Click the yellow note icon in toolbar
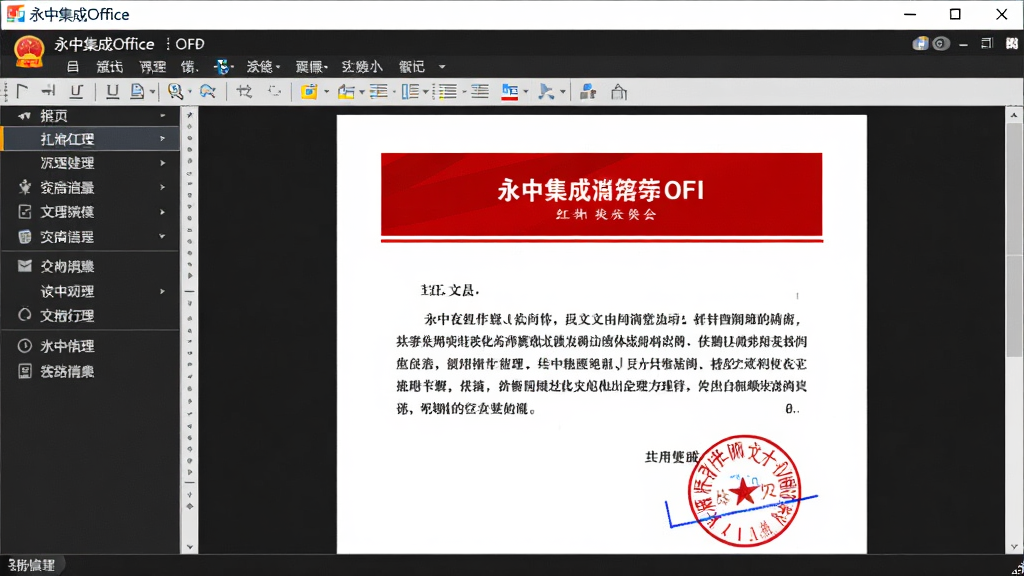The height and width of the screenshot is (576, 1024). point(309,91)
